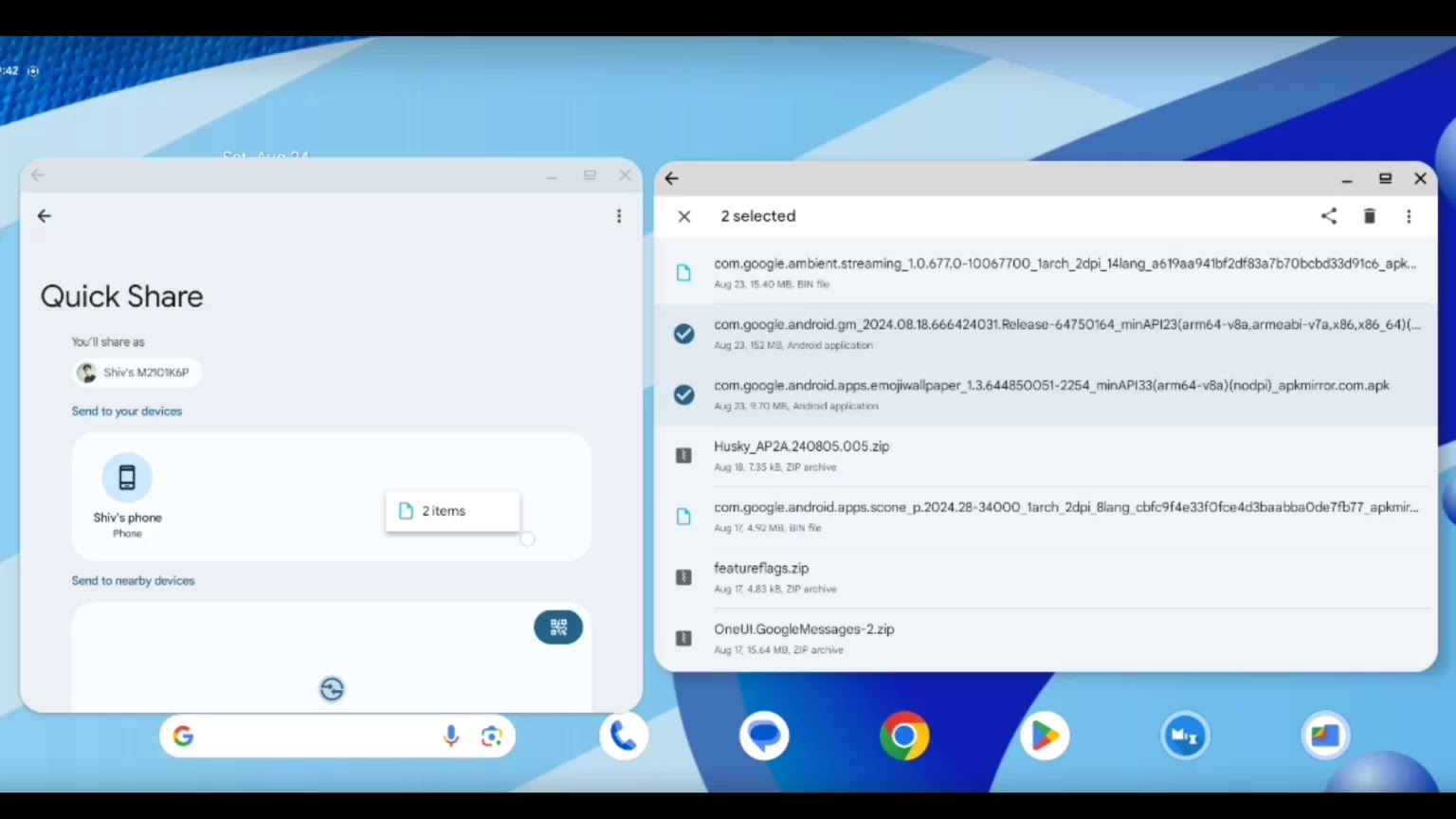Viewport: 1456px width, 819px height.
Task: Tap the Google G logo in search widget
Action: 184,737
